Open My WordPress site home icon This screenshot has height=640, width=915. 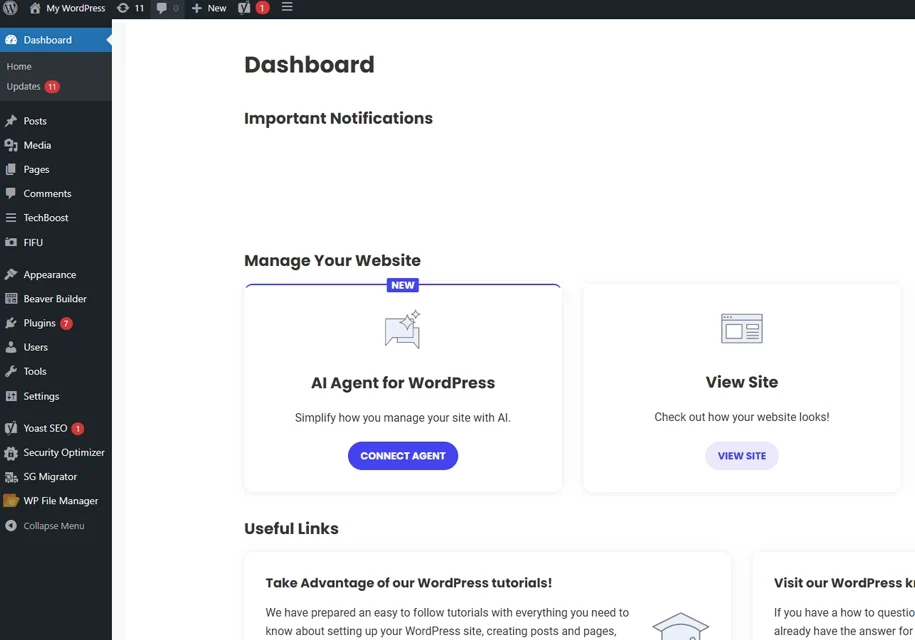coord(35,8)
